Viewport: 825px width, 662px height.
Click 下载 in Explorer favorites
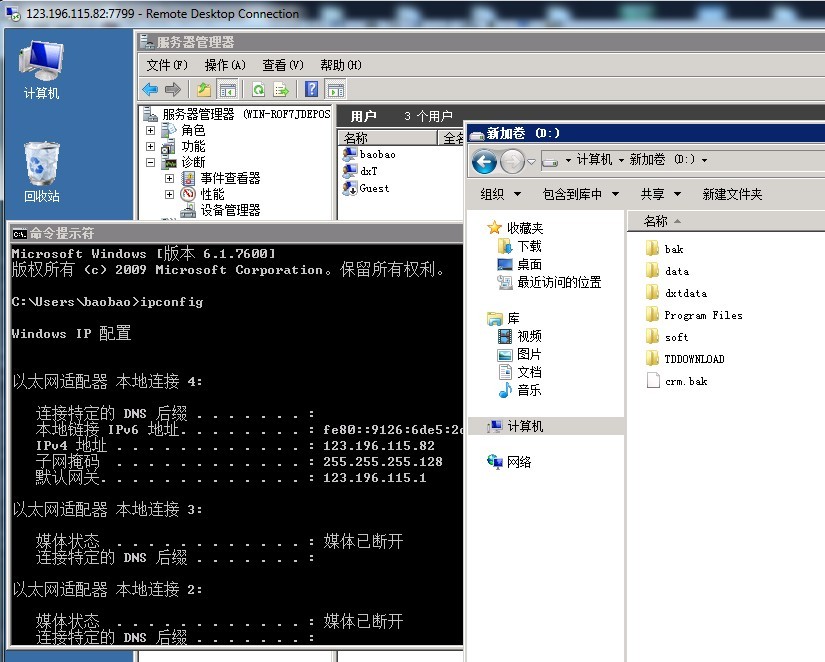[519, 246]
